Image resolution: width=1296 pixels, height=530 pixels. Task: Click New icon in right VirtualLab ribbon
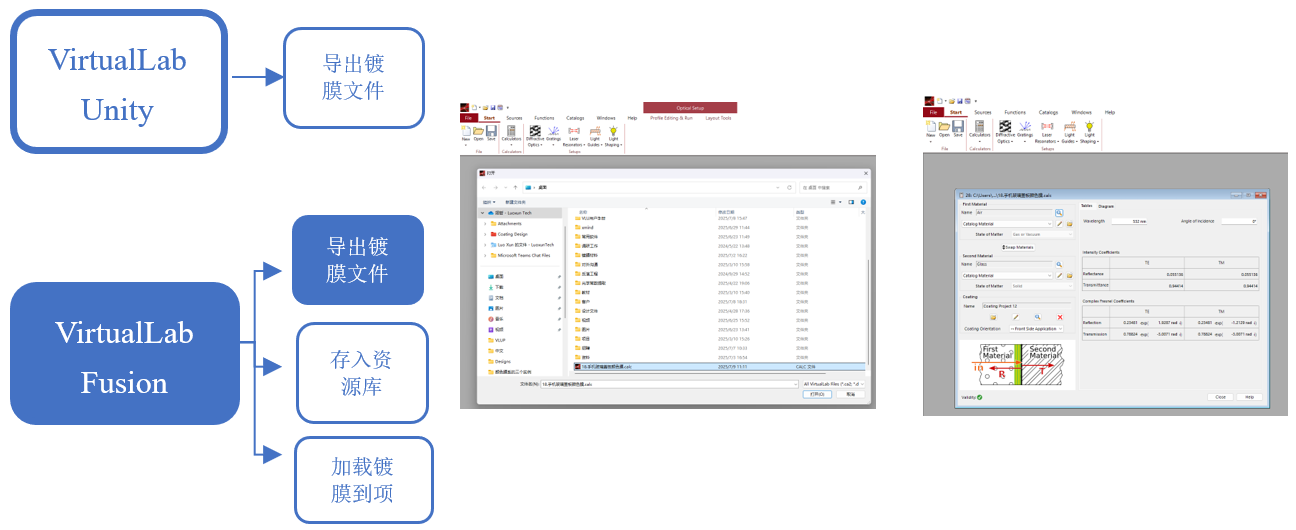pyautogui.click(x=931, y=127)
